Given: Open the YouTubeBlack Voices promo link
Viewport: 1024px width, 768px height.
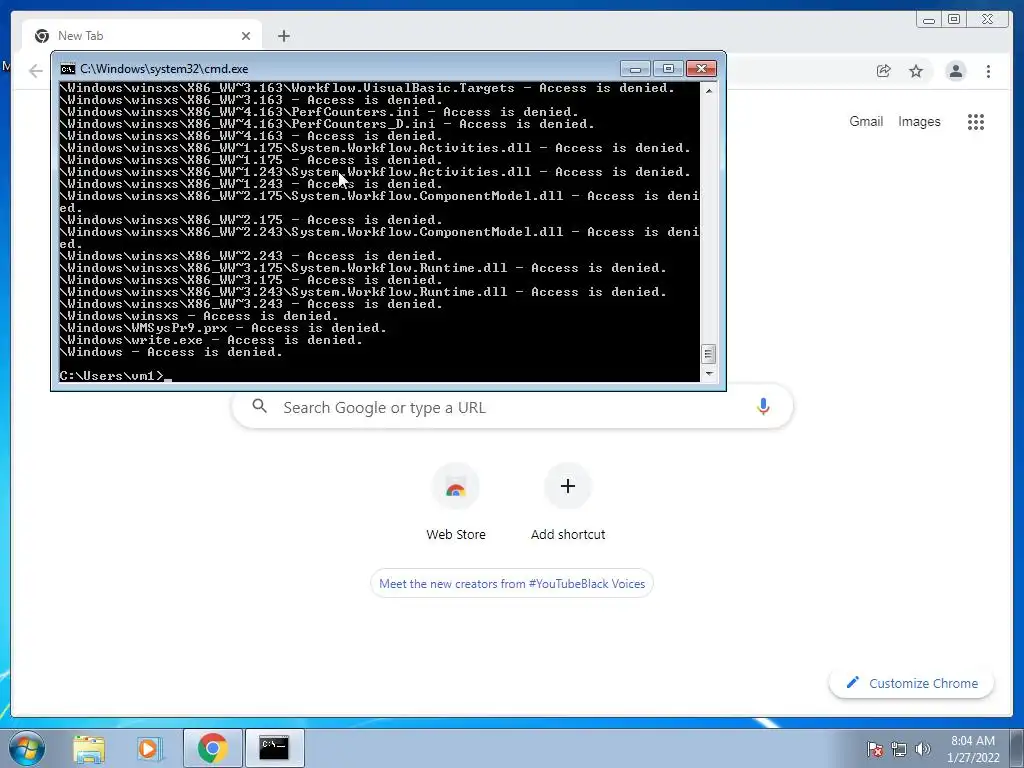Looking at the screenshot, I should pyautogui.click(x=512, y=583).
